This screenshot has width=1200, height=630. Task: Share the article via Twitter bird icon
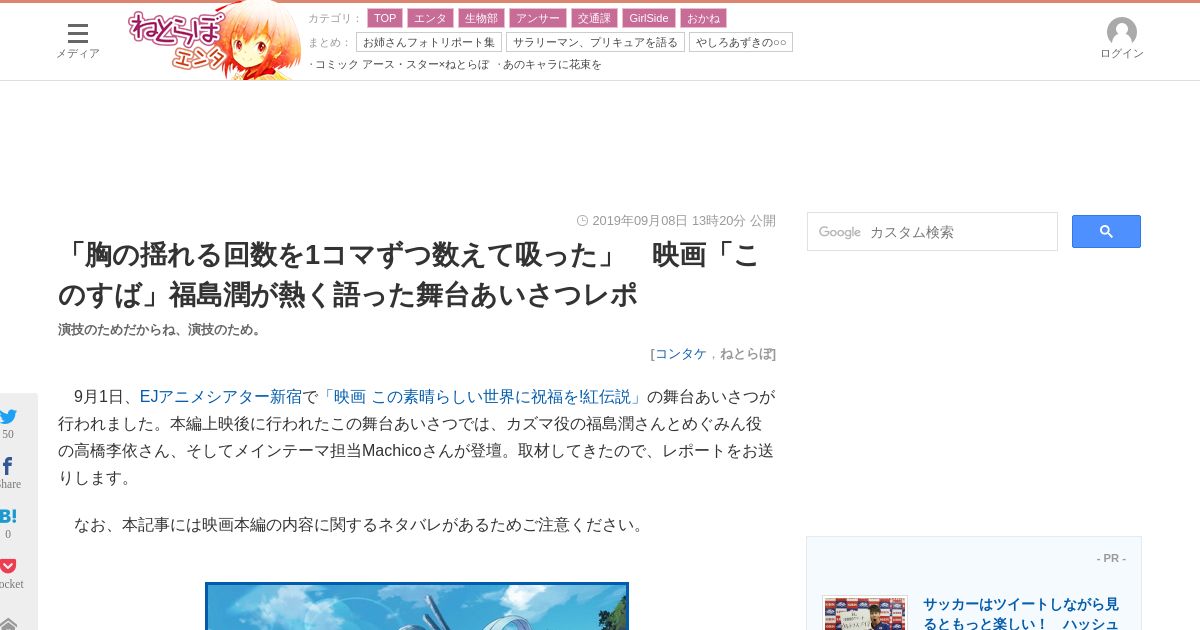click(8, 417)
